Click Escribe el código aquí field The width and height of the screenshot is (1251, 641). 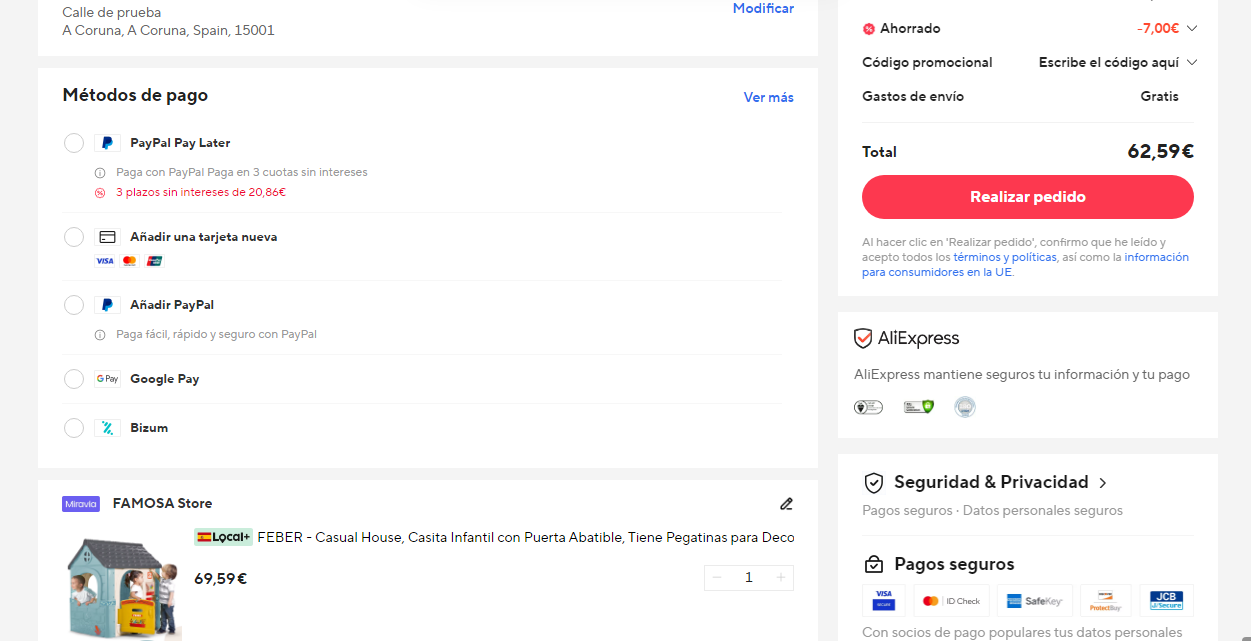(1109, 63)
